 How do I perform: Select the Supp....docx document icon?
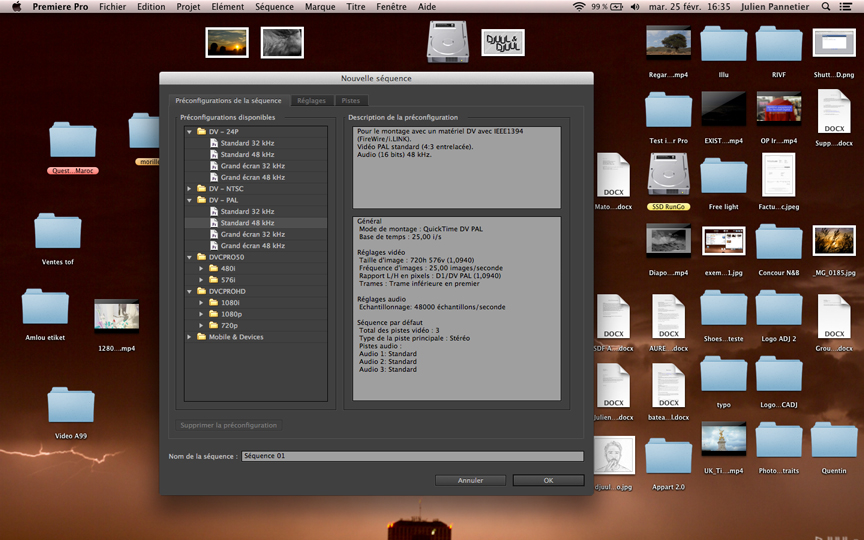click(834, 112)
